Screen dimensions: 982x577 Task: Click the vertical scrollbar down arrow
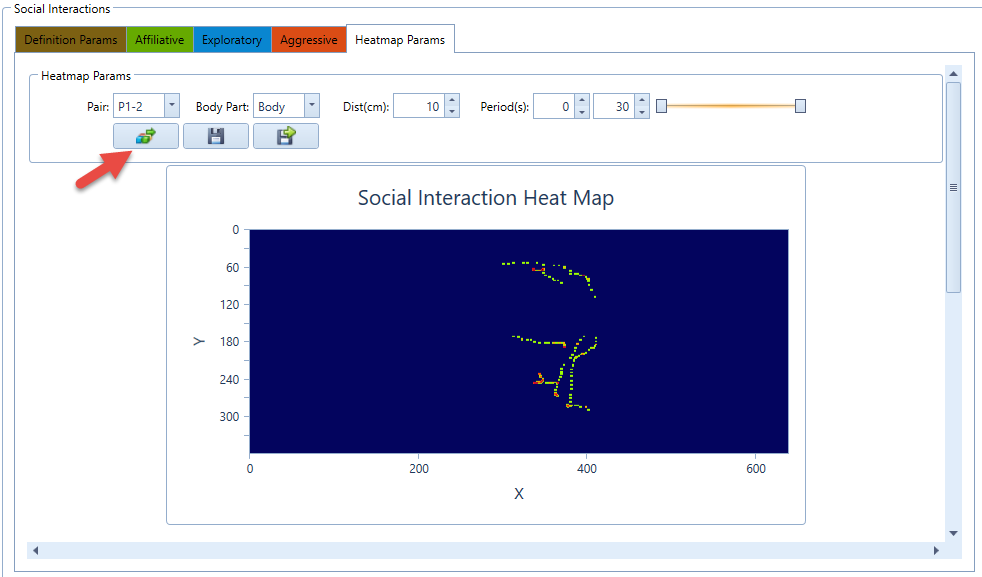953,533
